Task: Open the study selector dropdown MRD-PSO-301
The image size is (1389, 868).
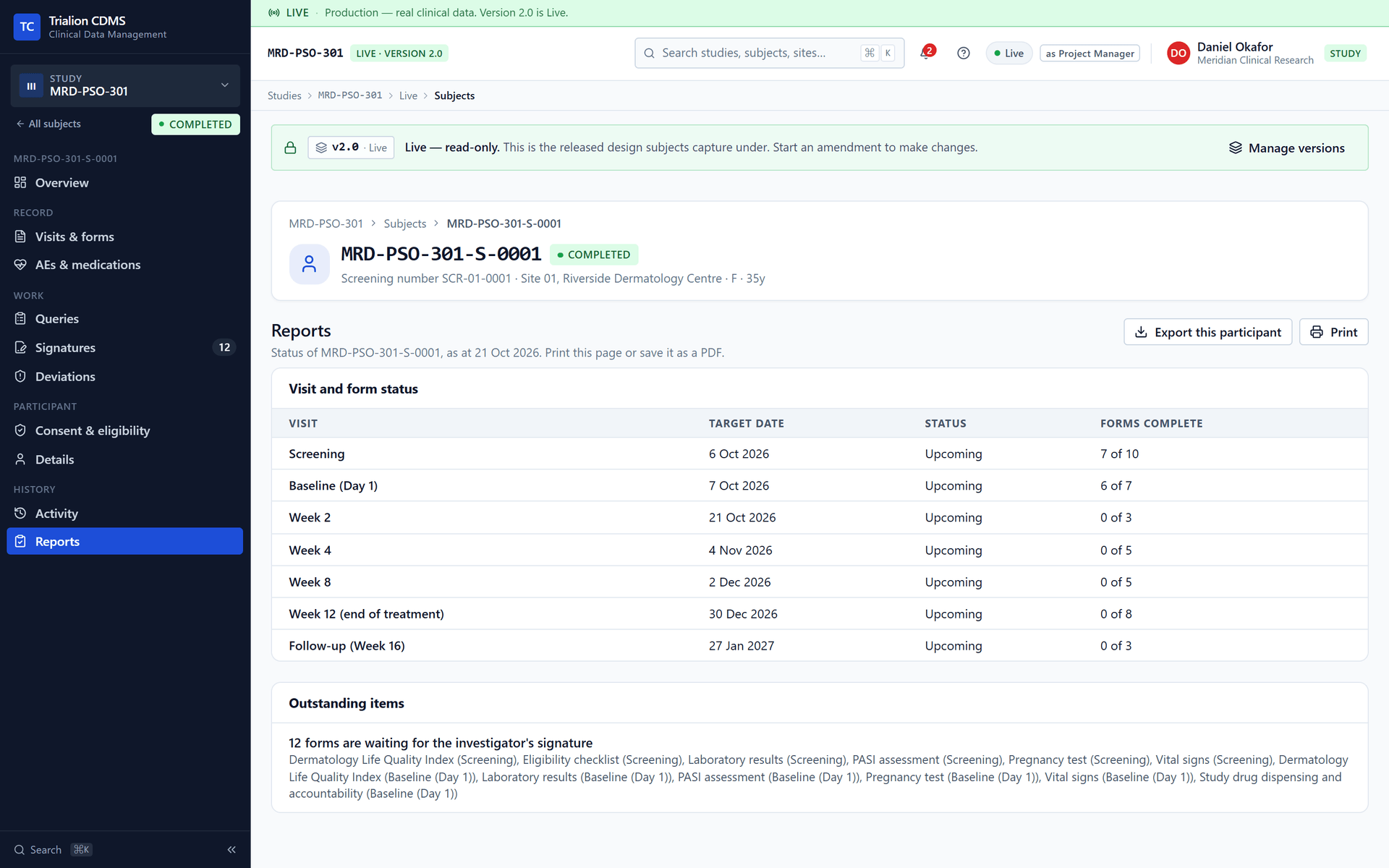Action: 125,85
